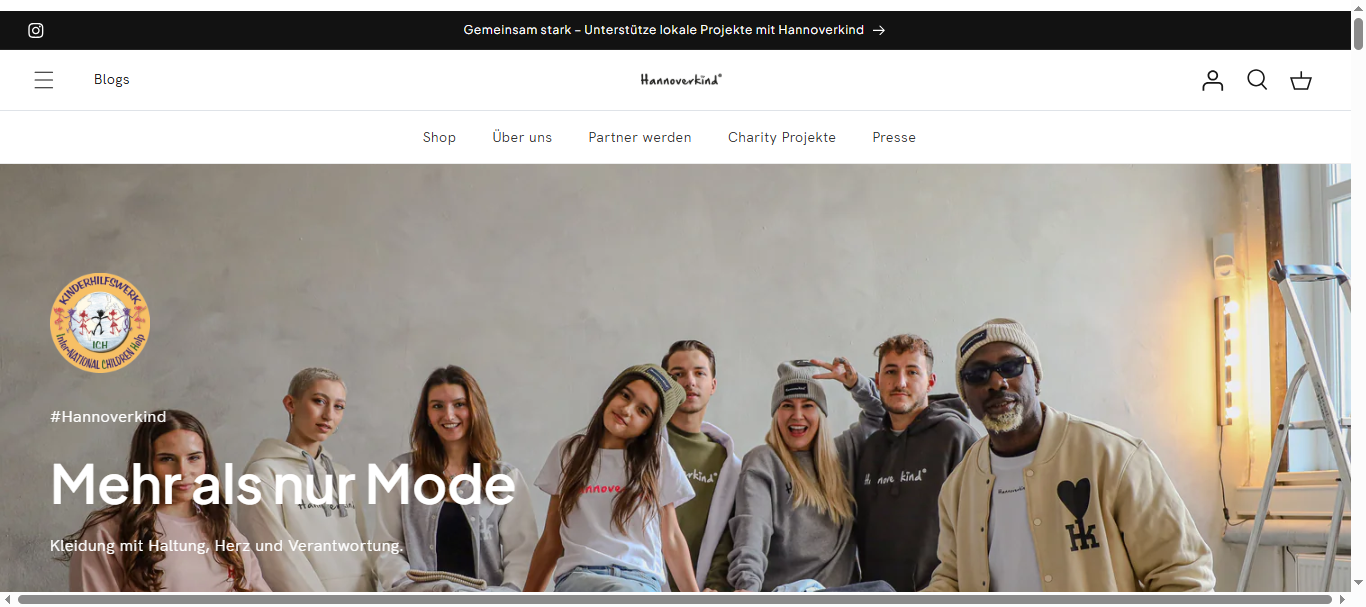Open the Über uns menu item

tap(522, 137)
